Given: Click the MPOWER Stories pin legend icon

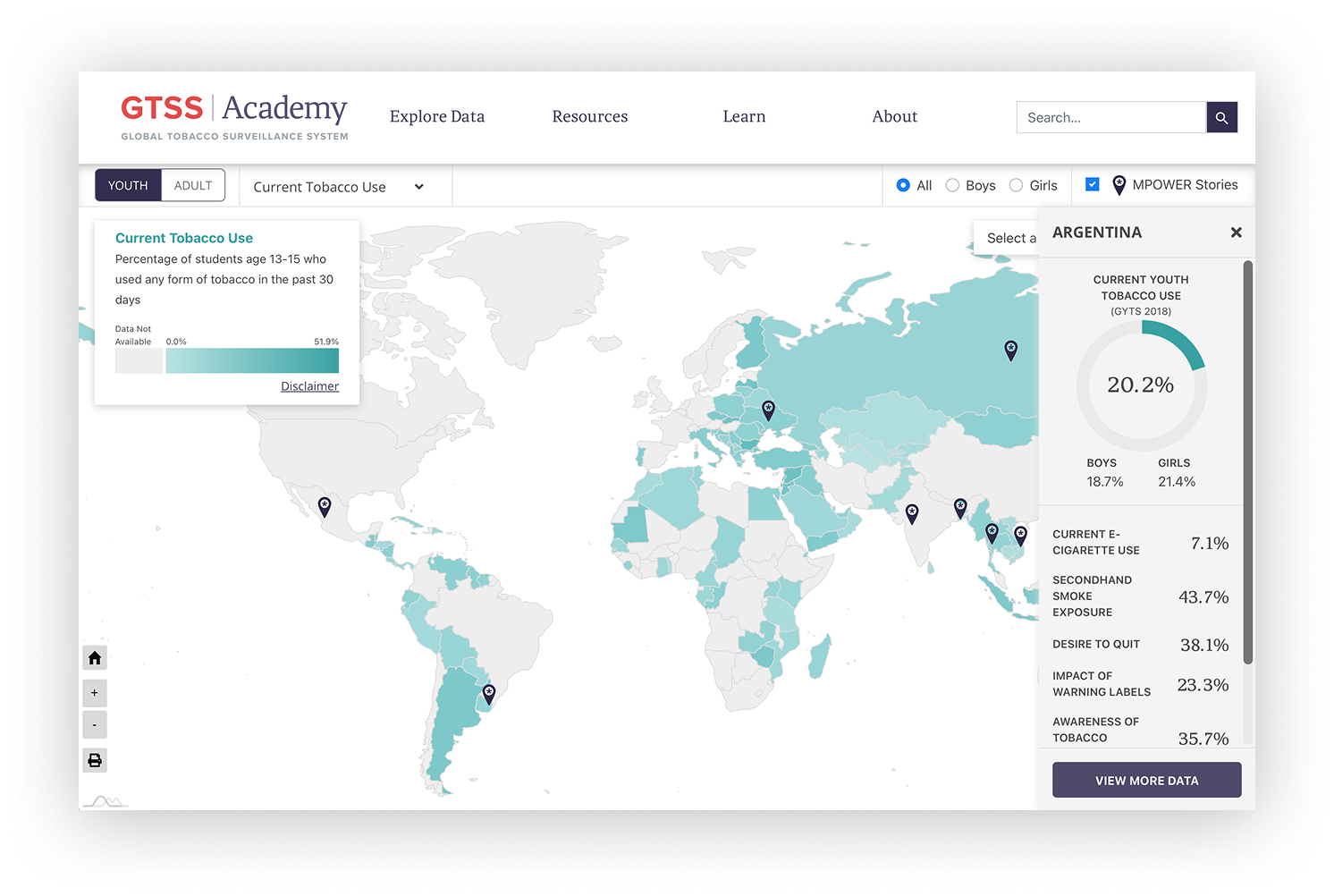Looking at the screenshot, I should pos(1119,185).
